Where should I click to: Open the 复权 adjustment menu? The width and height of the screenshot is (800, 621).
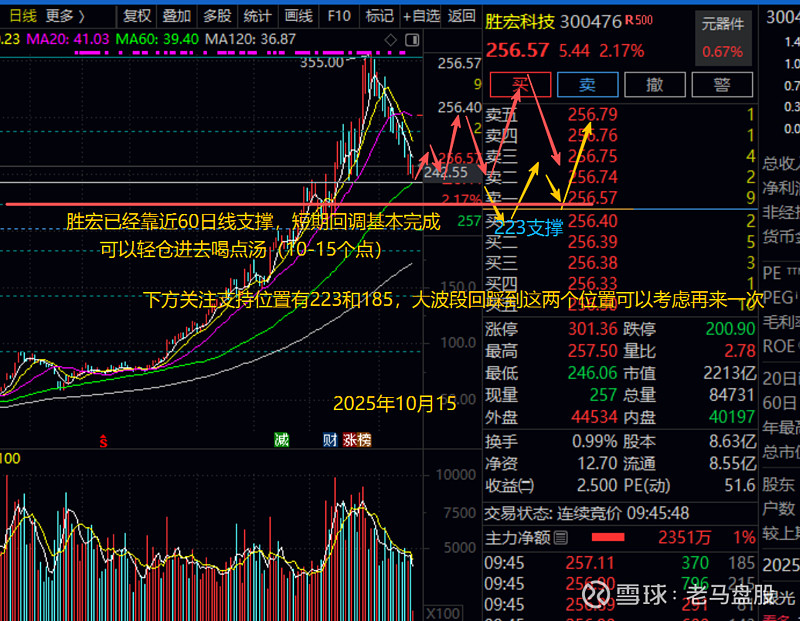point(137,16)
